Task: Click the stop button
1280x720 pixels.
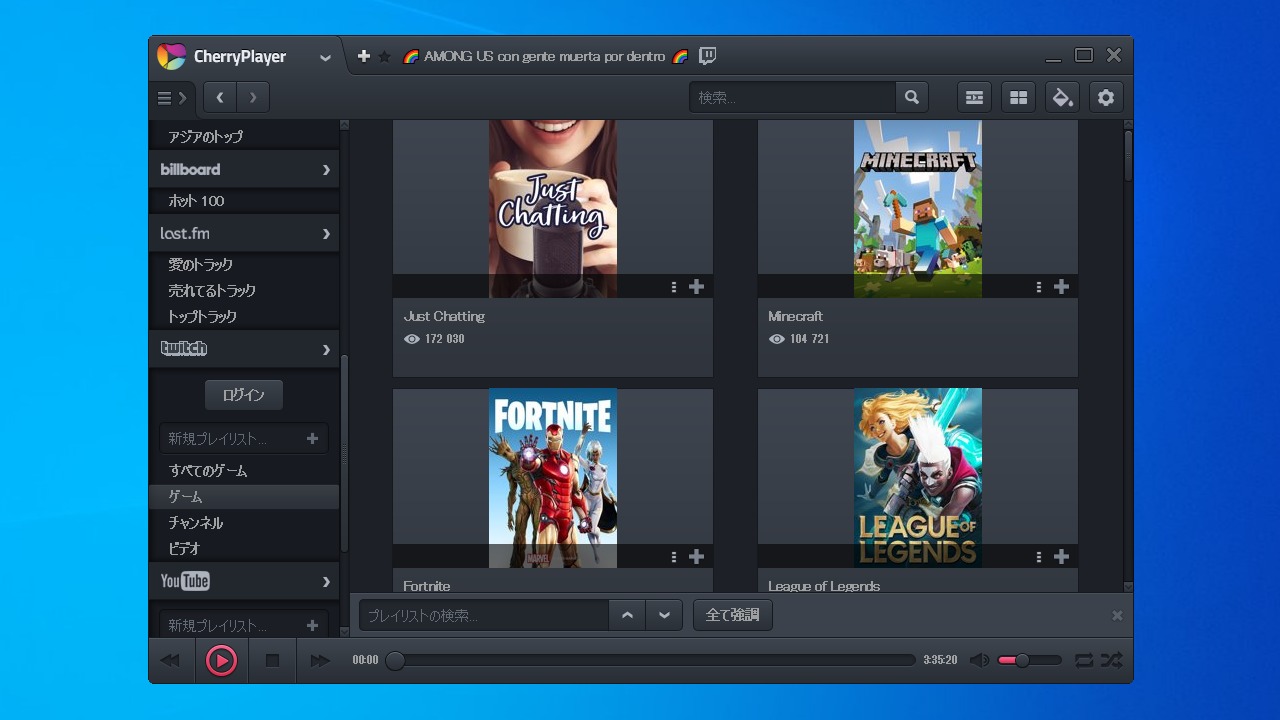Action: tap(272, 661)
